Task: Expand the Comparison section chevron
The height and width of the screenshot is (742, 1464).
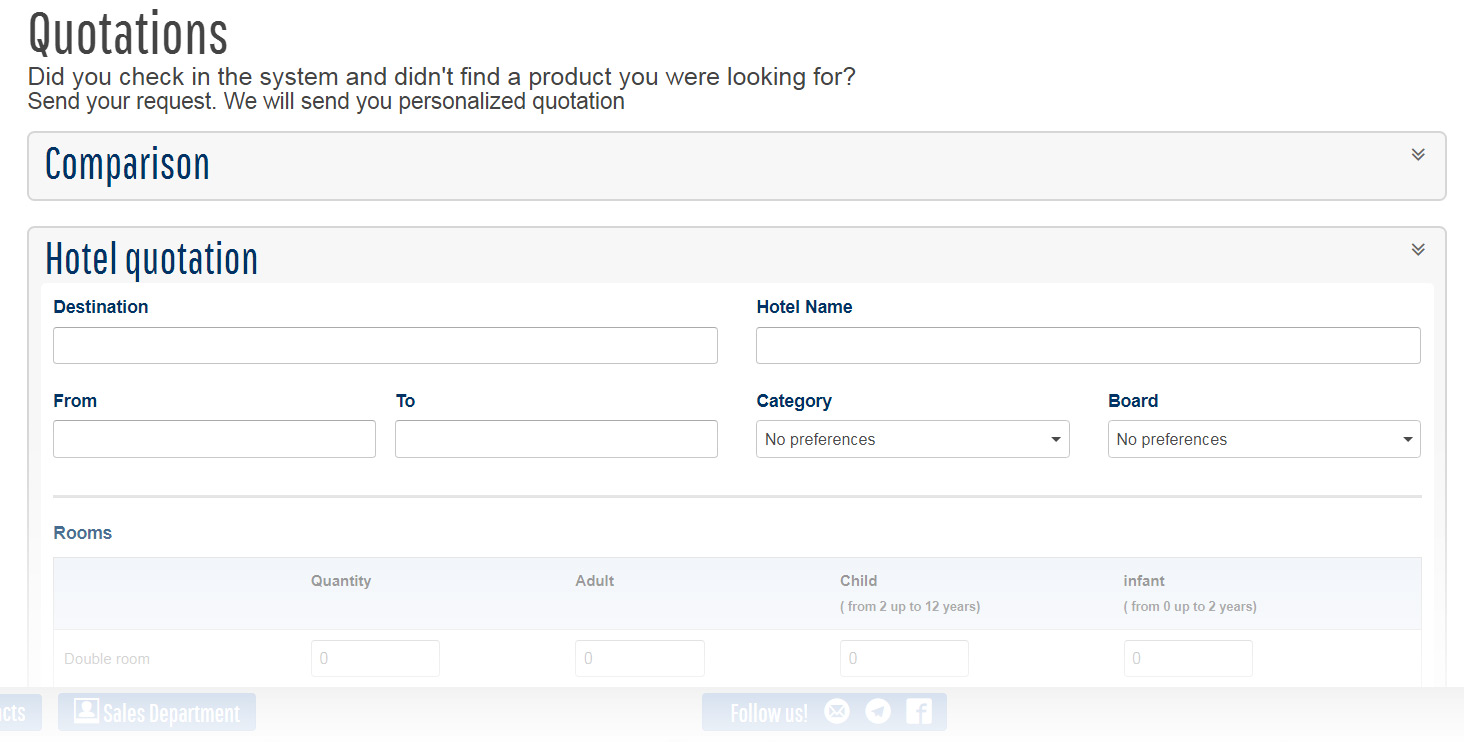Action: pos(1417,155)
